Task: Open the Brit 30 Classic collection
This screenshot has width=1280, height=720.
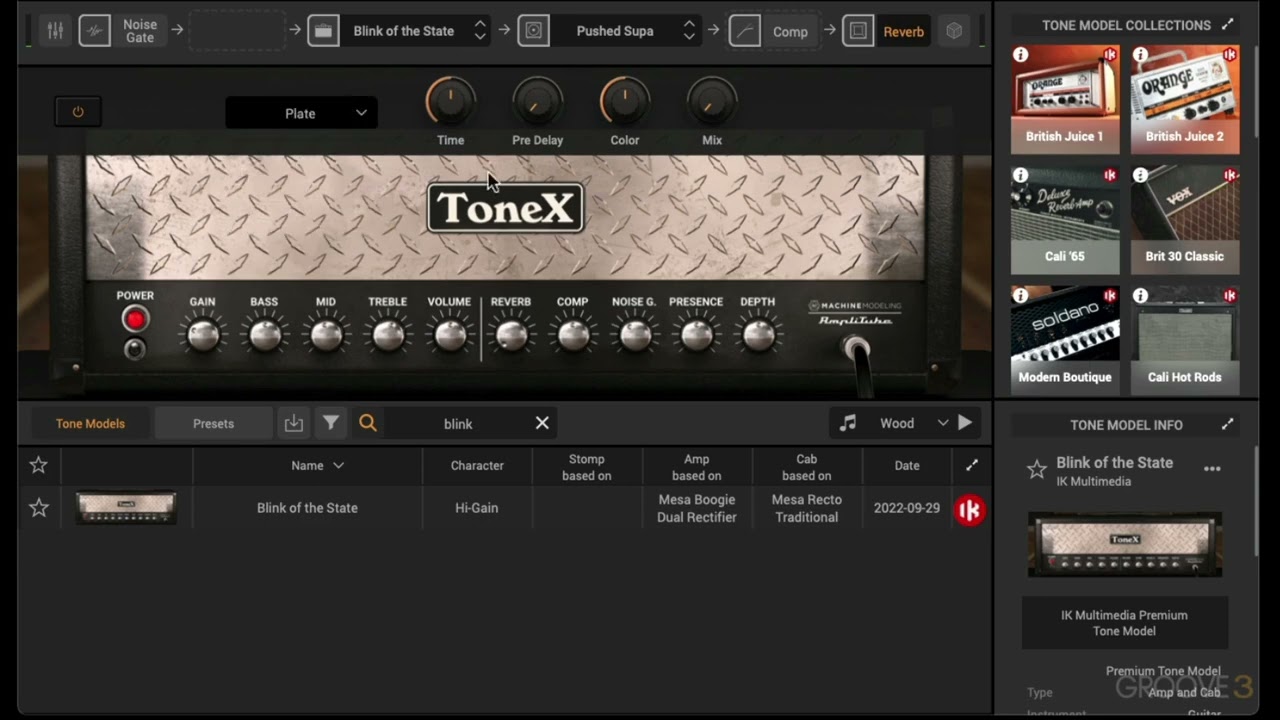Action: (x=1185, y=220)
